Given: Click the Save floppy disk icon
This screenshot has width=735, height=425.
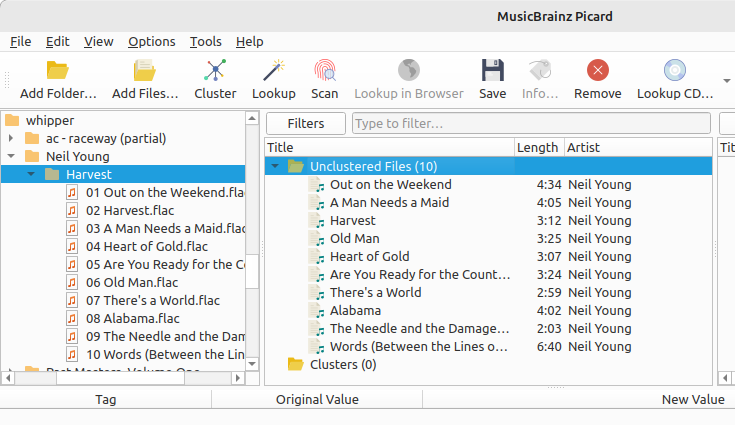Looking at the screenshot, I should click(493, 71).
